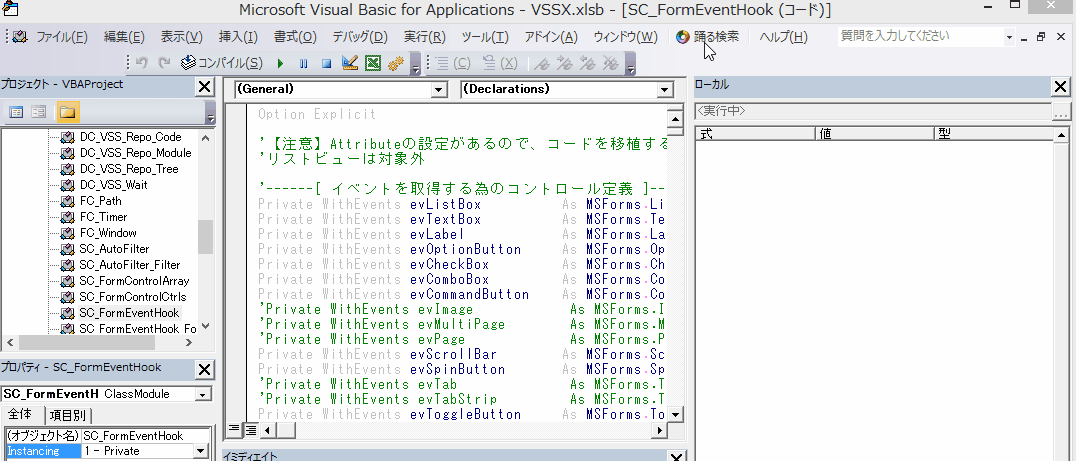Select the 項目別 tab in Properties panel
The width and height of the screenshot is (1076, 461).
[x=68, y=415]
